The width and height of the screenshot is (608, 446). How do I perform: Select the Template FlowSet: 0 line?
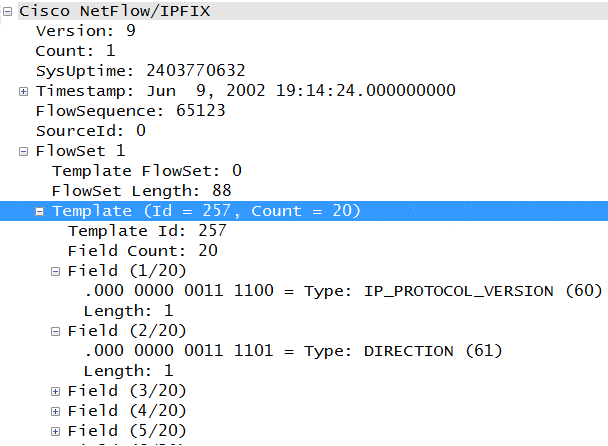[147, 171]
